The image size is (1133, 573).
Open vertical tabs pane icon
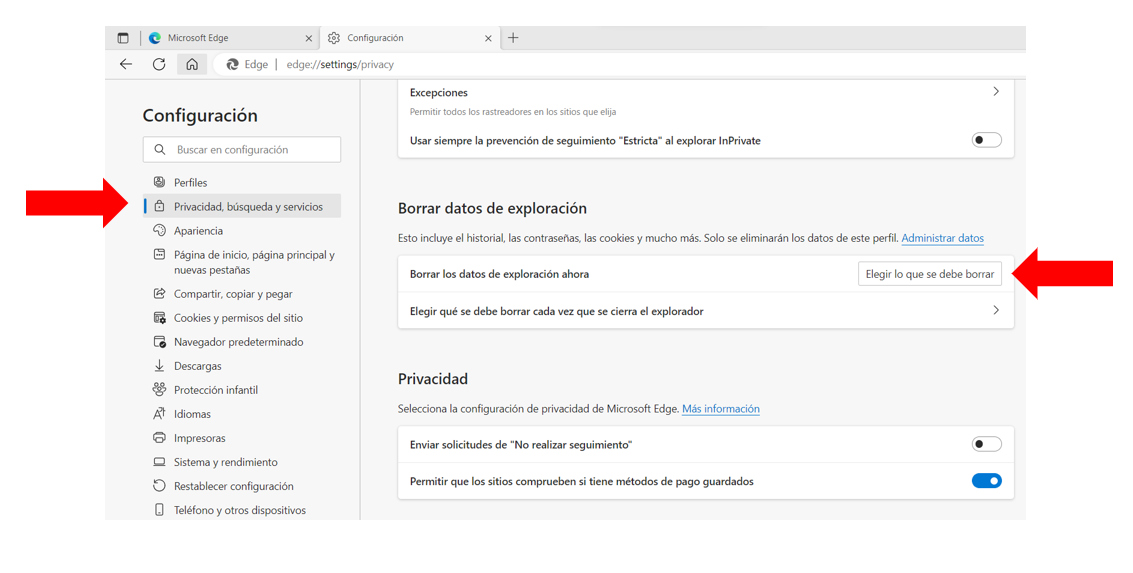[x=123, y=38]
